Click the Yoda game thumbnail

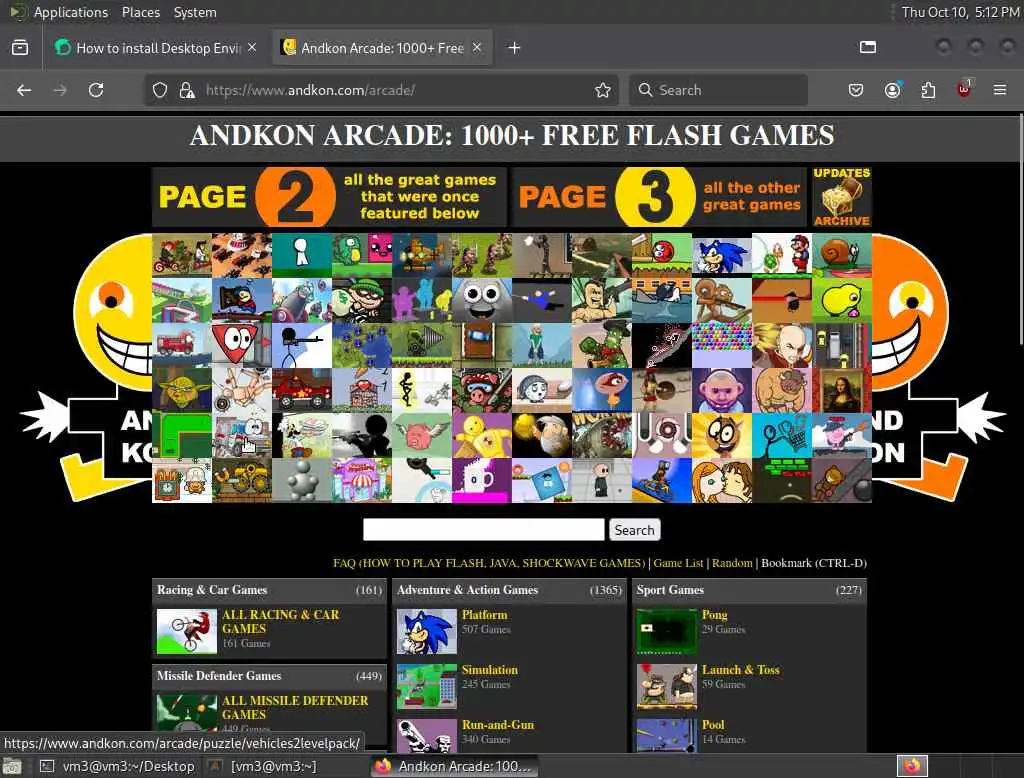(x=182, y=391)
